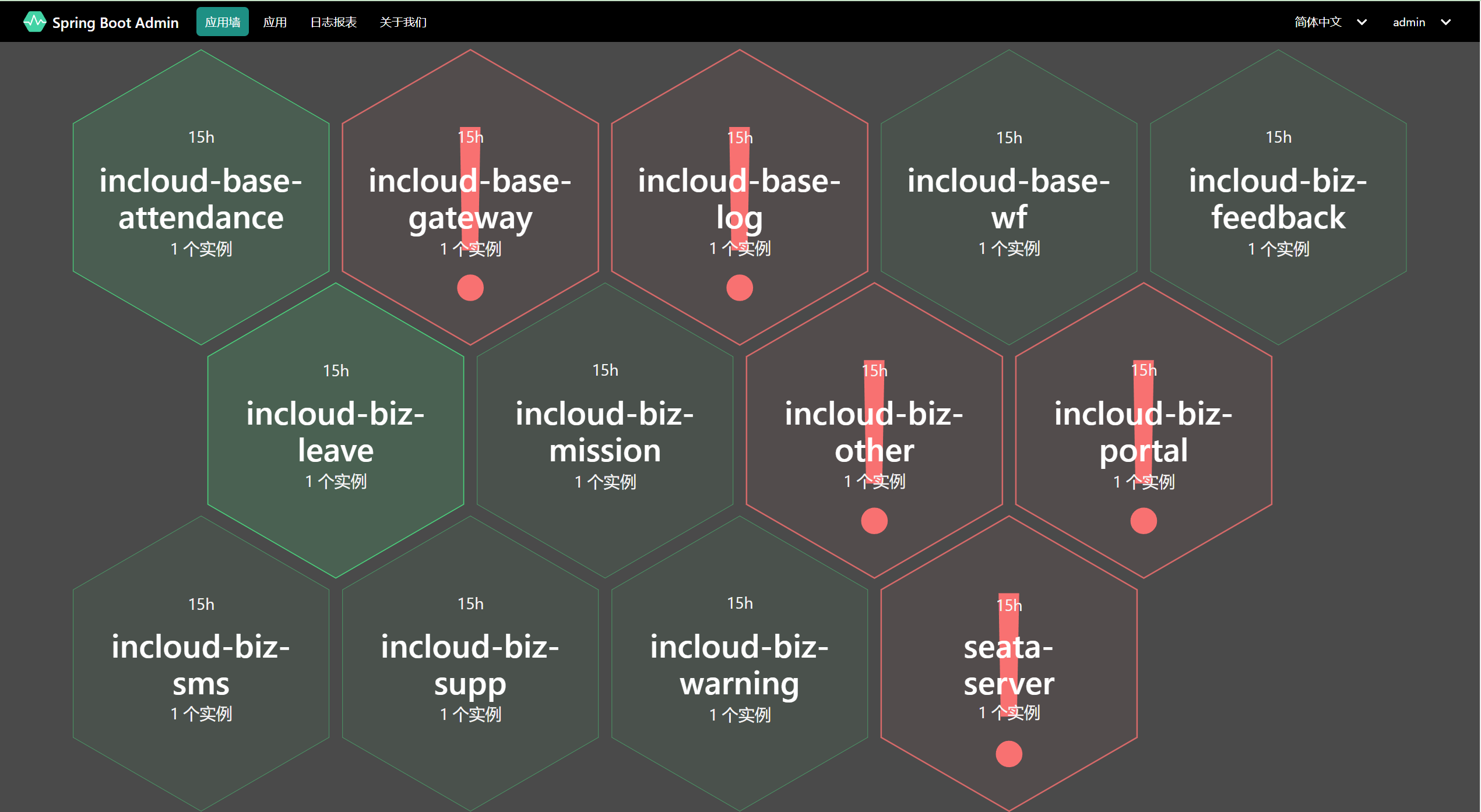The height and width of the screenshot is (812, 1481).
Task: Open incloud-base-wf application tile
Action: pyautogui.click(x=1008, y=198)
